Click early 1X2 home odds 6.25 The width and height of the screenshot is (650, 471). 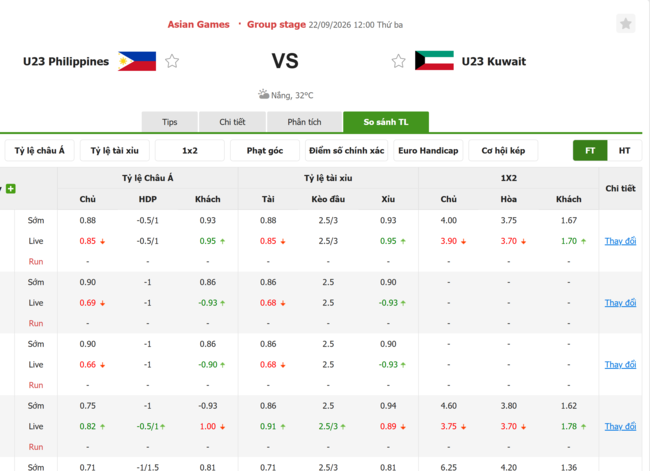[449, 467]
